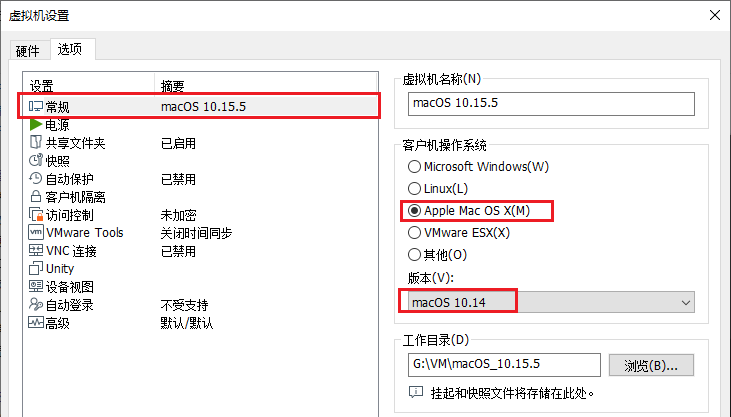The image size is (731, 417).
Task: Click the 浏览(B)... browse button
Action: click(651, 365)
